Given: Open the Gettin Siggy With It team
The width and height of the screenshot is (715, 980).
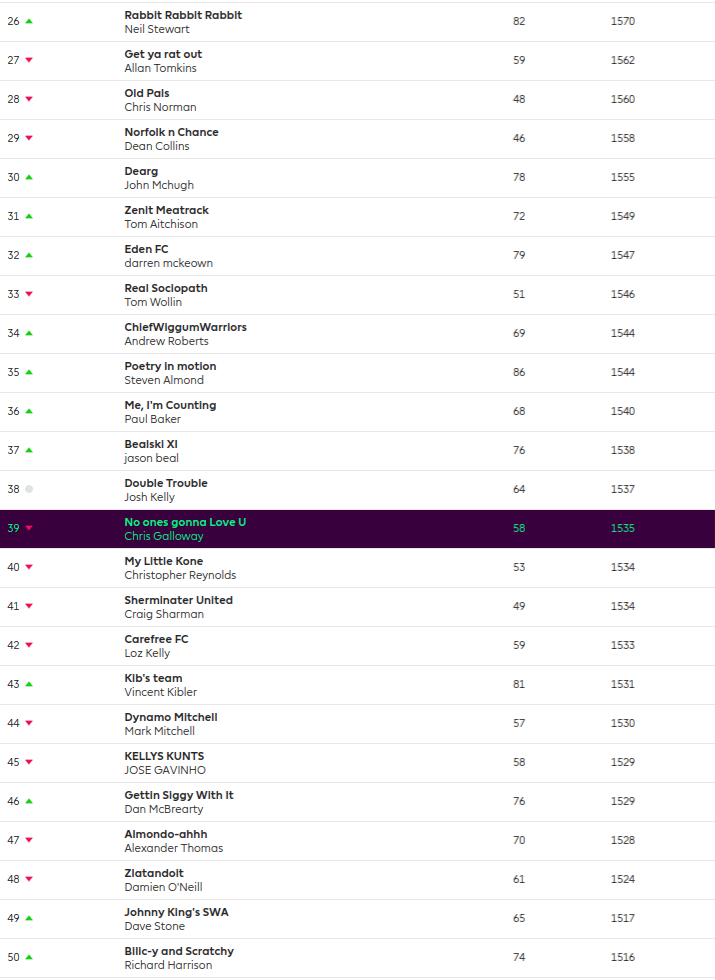Looking at the screenshot, I should tap(178, 795).
